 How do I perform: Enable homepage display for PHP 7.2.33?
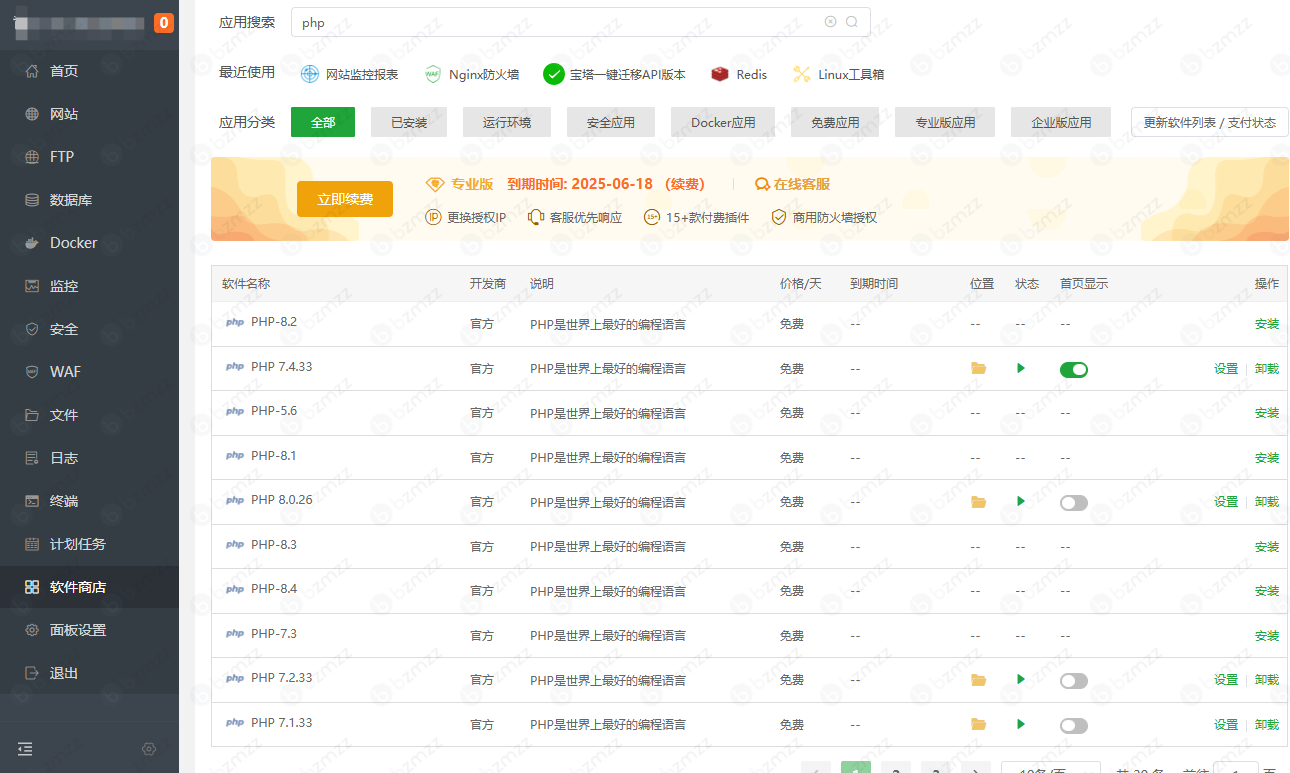tap(1074, 681)
